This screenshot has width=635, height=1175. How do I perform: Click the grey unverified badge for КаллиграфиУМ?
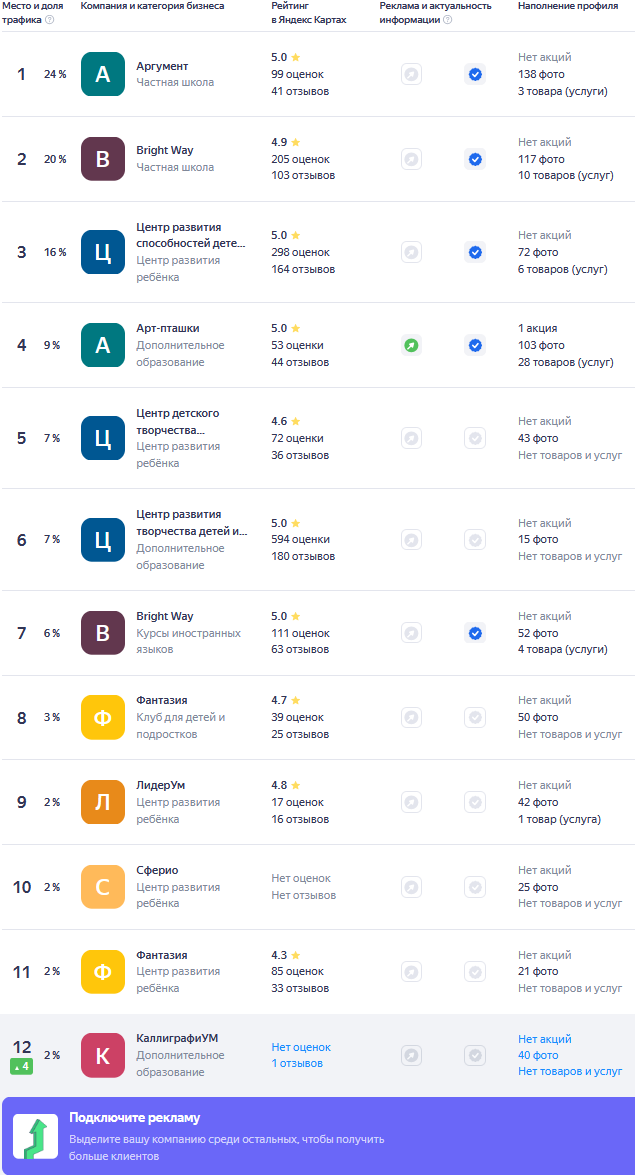coord(475,1055)
